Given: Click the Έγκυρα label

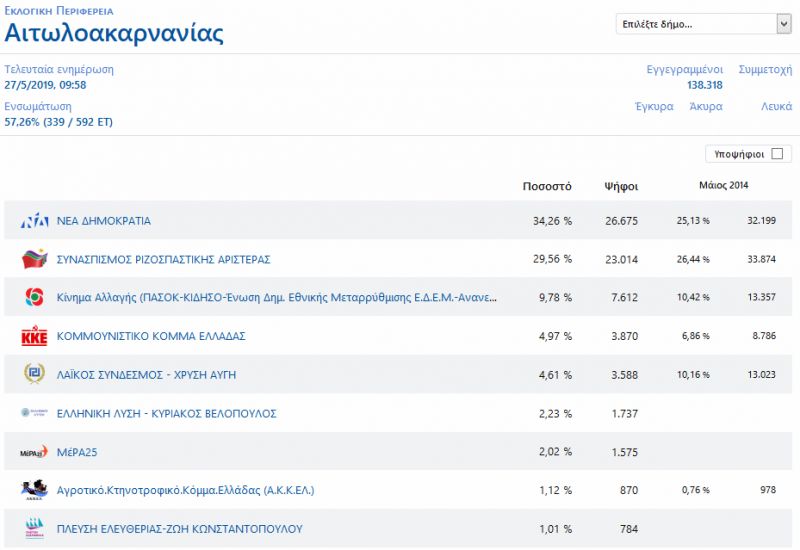Looking at the screenshot, I should pos(654,107).
